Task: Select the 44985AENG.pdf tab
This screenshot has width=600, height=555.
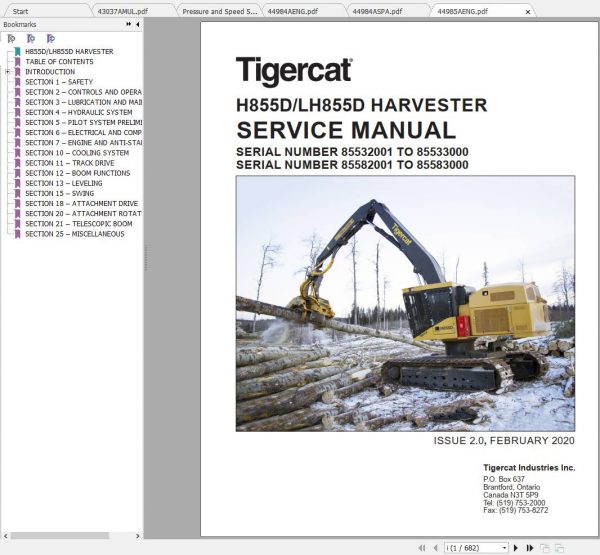Action: pos(462,11)
